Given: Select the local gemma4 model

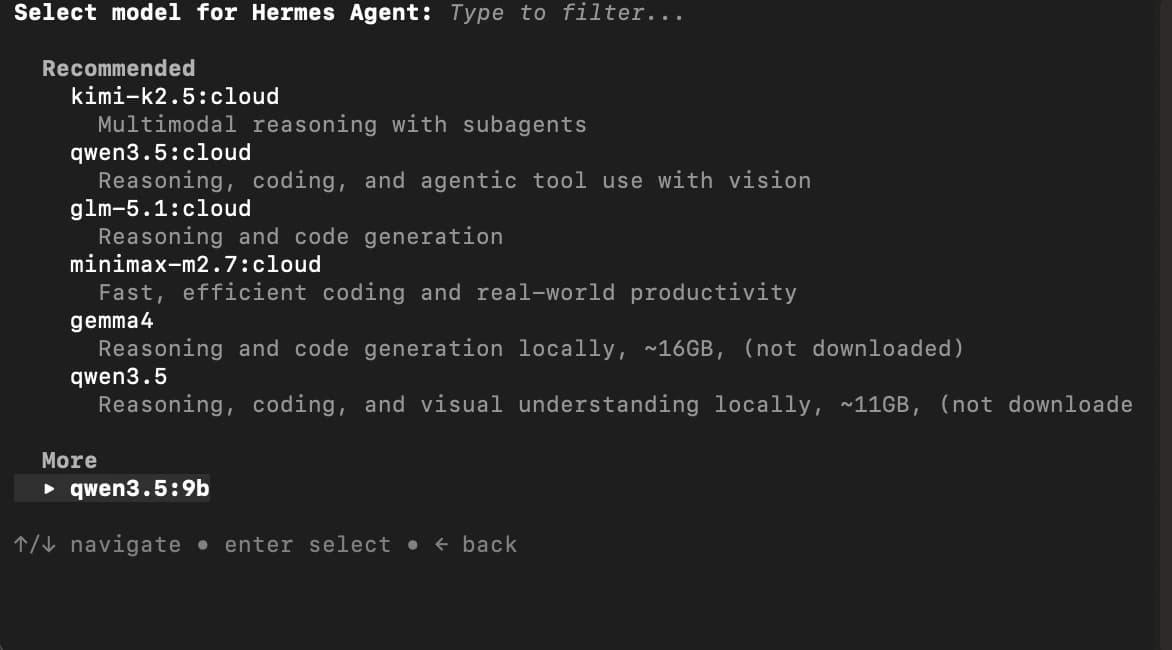Looking at the screenshot, I should pyautogui.click(x=111, y=320).
